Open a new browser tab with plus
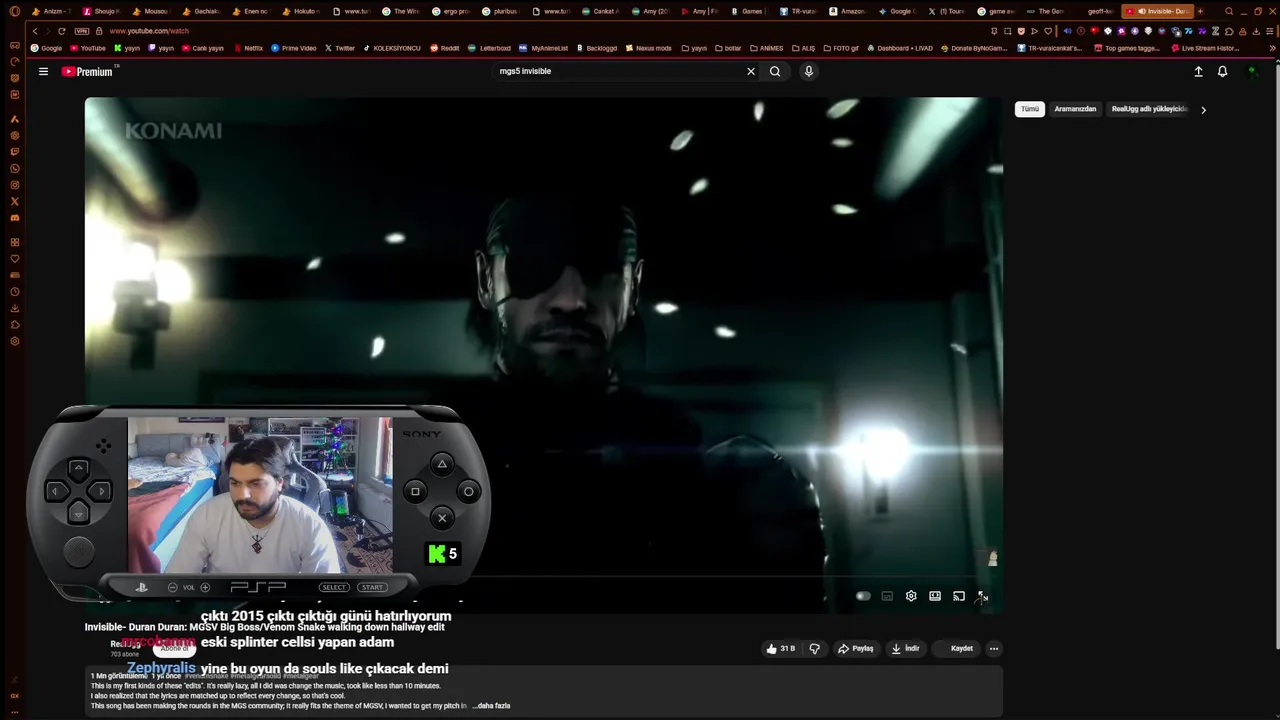Image resolution: width=1280 pixels, height=720 pixels. pos(1200,11)
